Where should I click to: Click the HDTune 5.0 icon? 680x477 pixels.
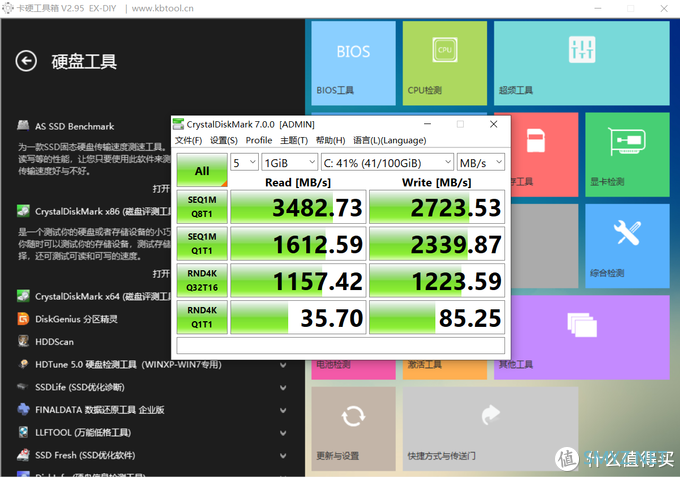point(23,364)
